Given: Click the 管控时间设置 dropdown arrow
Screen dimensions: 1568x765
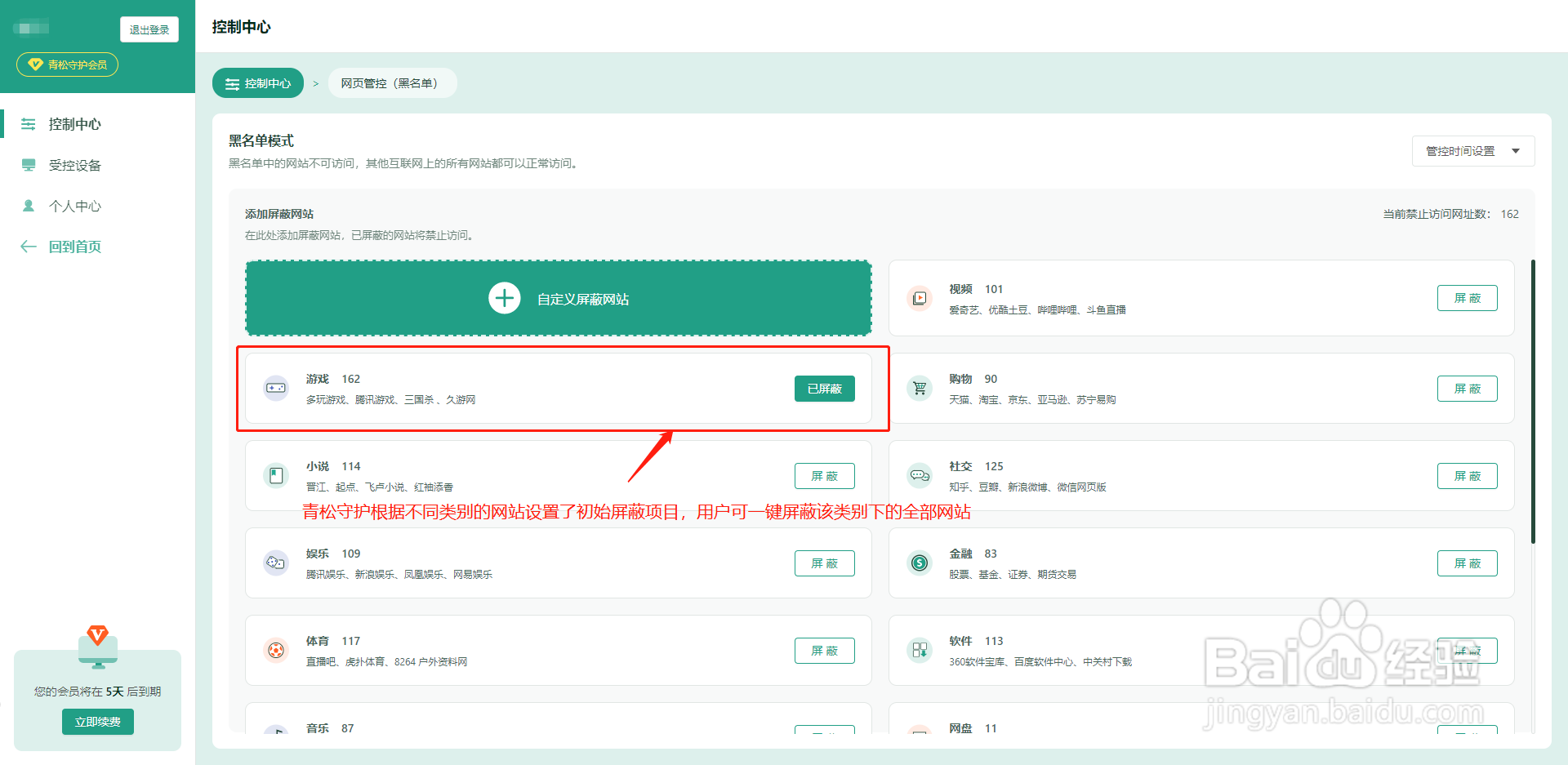Looking at the screenshot, I should click(x=1516, y=151).
